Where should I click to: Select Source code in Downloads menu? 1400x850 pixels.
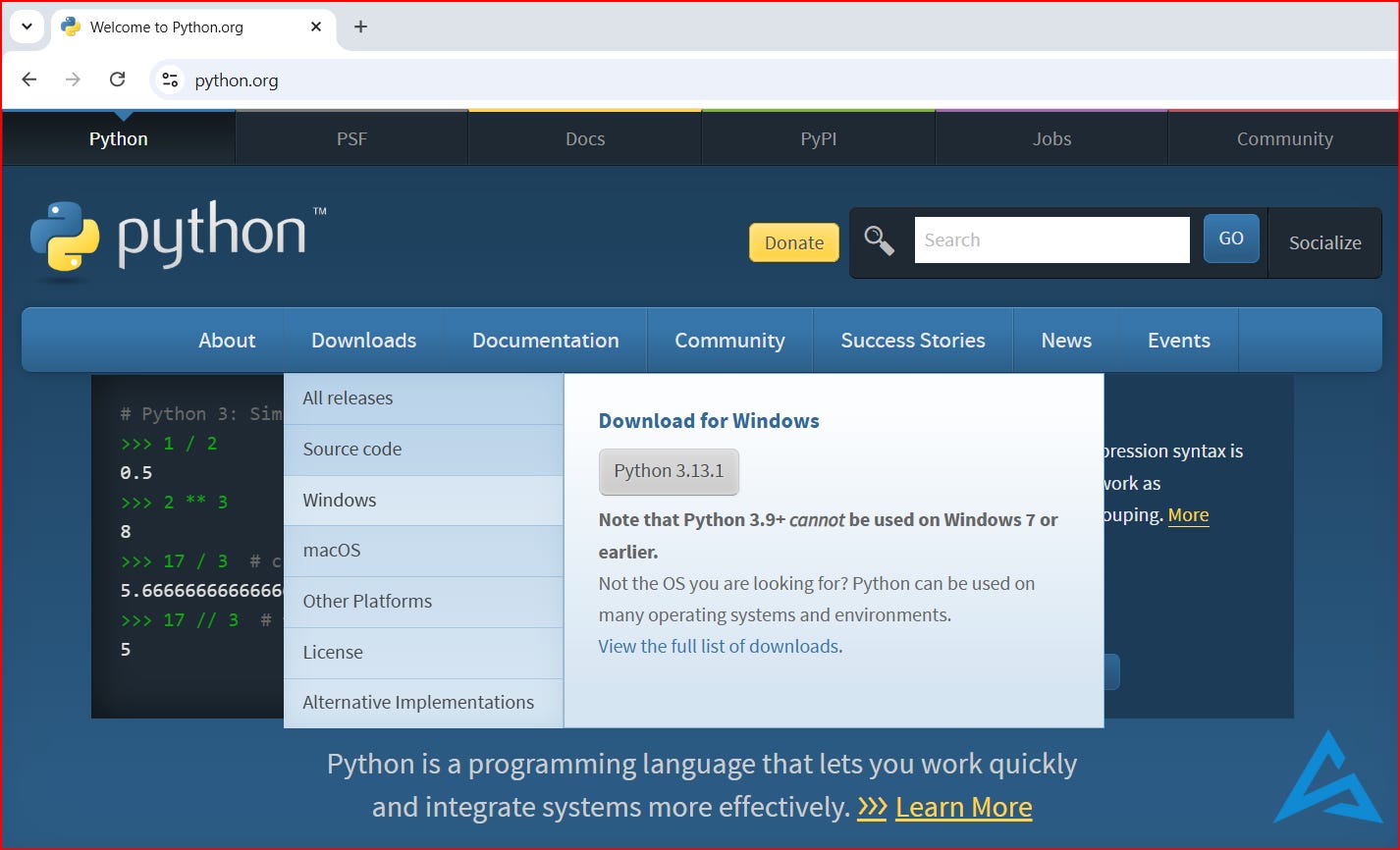point(423,450)
